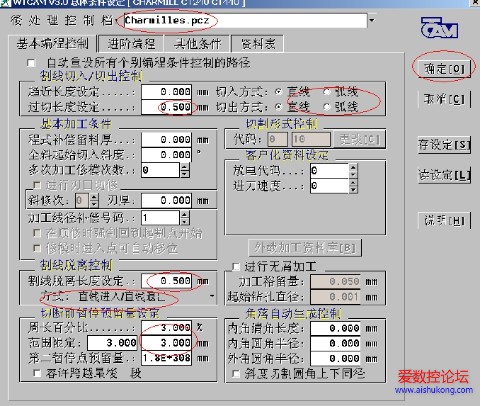
Task: Select 直线 for 切出方式
Action: 278,107
